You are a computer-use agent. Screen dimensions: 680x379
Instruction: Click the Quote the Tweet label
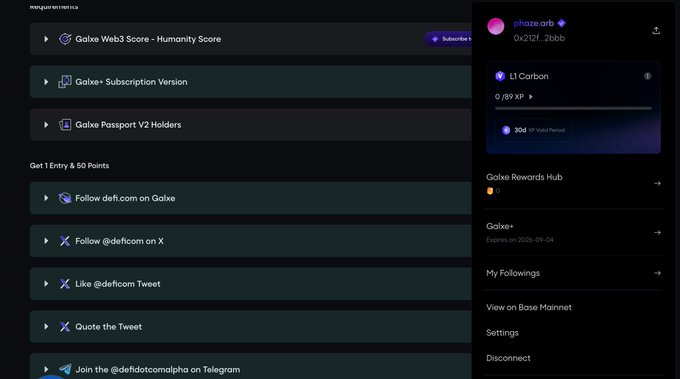click(108, 327)
